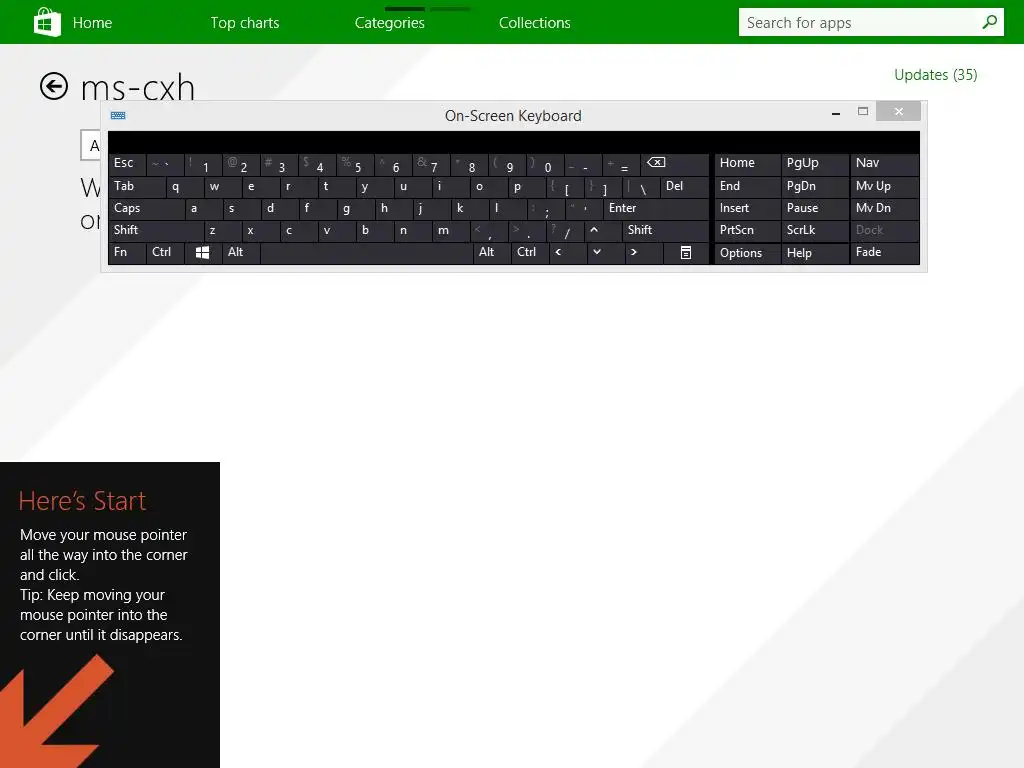Click the tilde backtick key
This screenshot has width=1024, height=768.
[165, 164]
